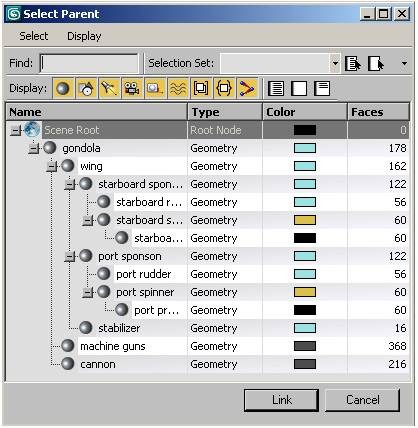418x428 pixels.
Task: Toggle the Display Geometry filter icon
Action: click(63, 89)
